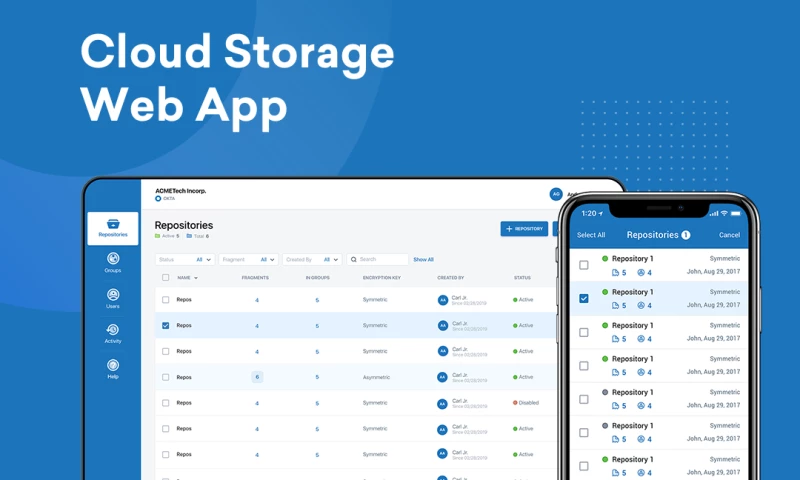
Task: Open the Activity history icon
Action: pos(112,330)
